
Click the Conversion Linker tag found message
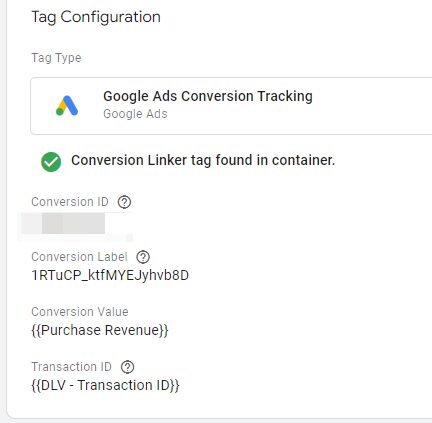[203, 160]
